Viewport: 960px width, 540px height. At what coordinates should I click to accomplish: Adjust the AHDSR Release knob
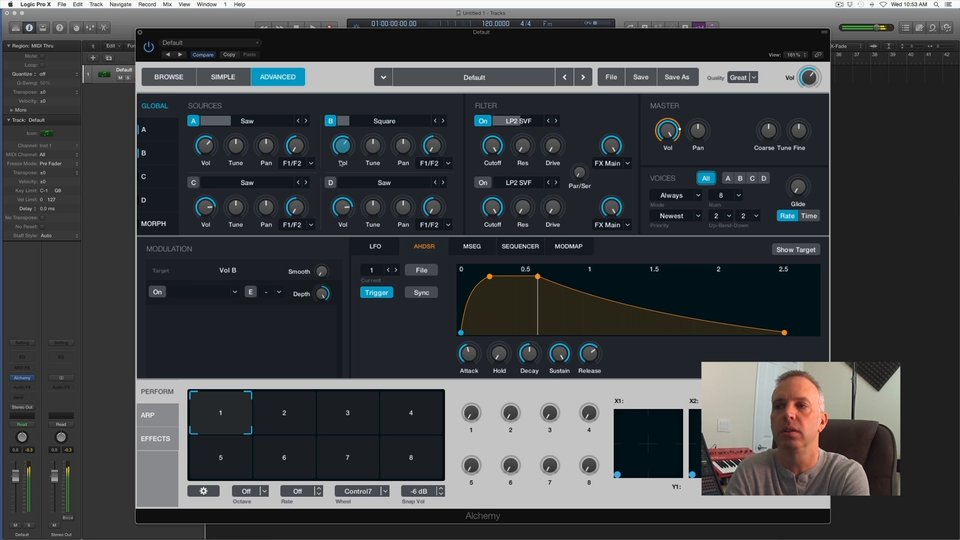pos(589,353)
